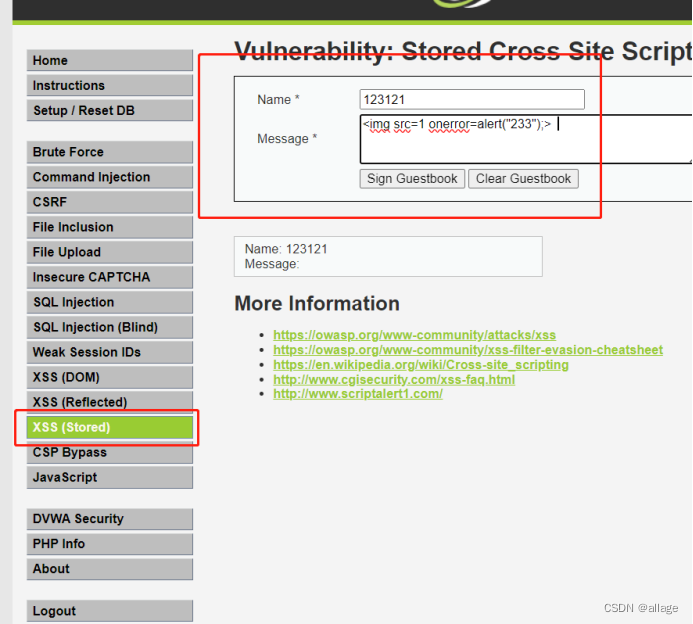This screenshot has width=693, height=624.
Task: Open Insecure CAPTCHA module
Action: click(x=110, y=277)
